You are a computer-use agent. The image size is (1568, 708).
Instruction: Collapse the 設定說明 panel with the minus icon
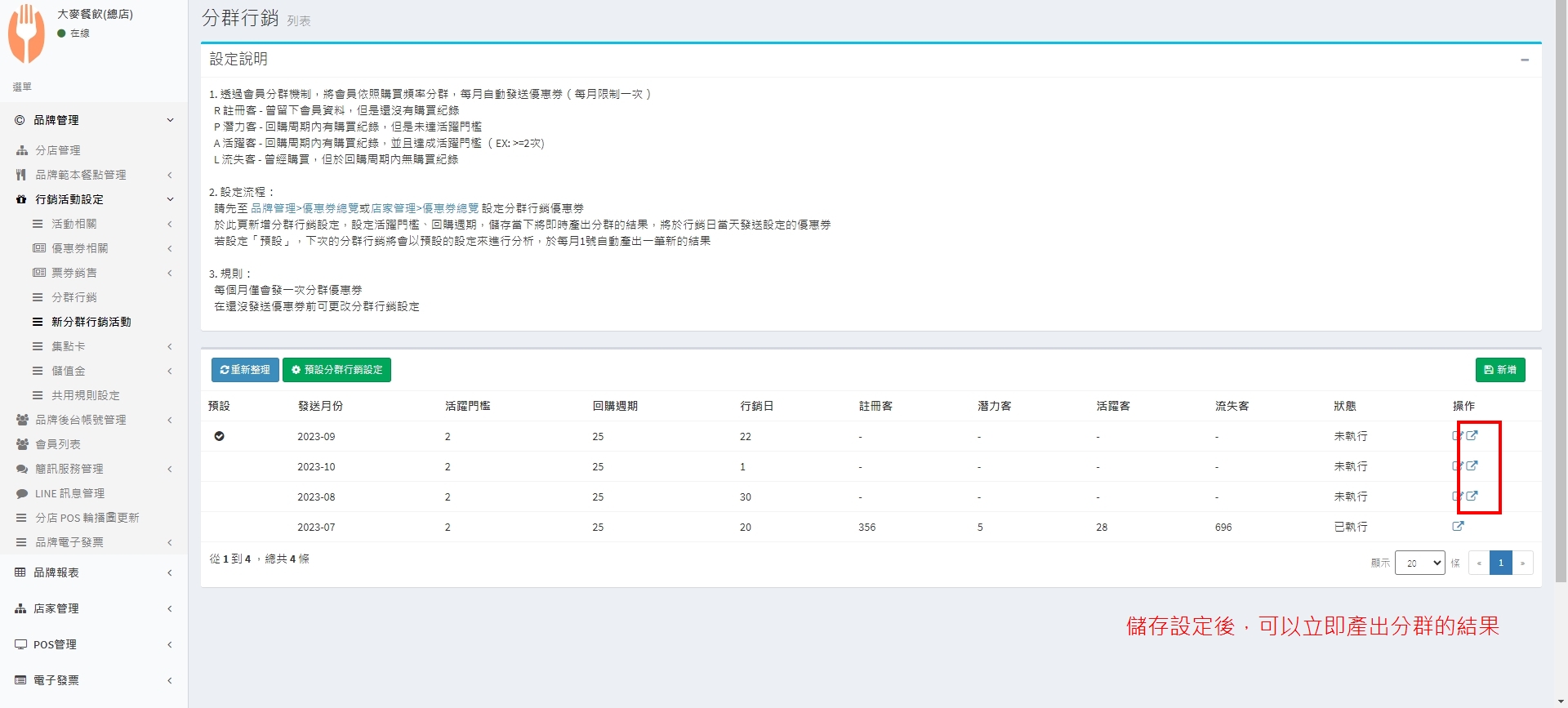click(x=1524, y=60)
